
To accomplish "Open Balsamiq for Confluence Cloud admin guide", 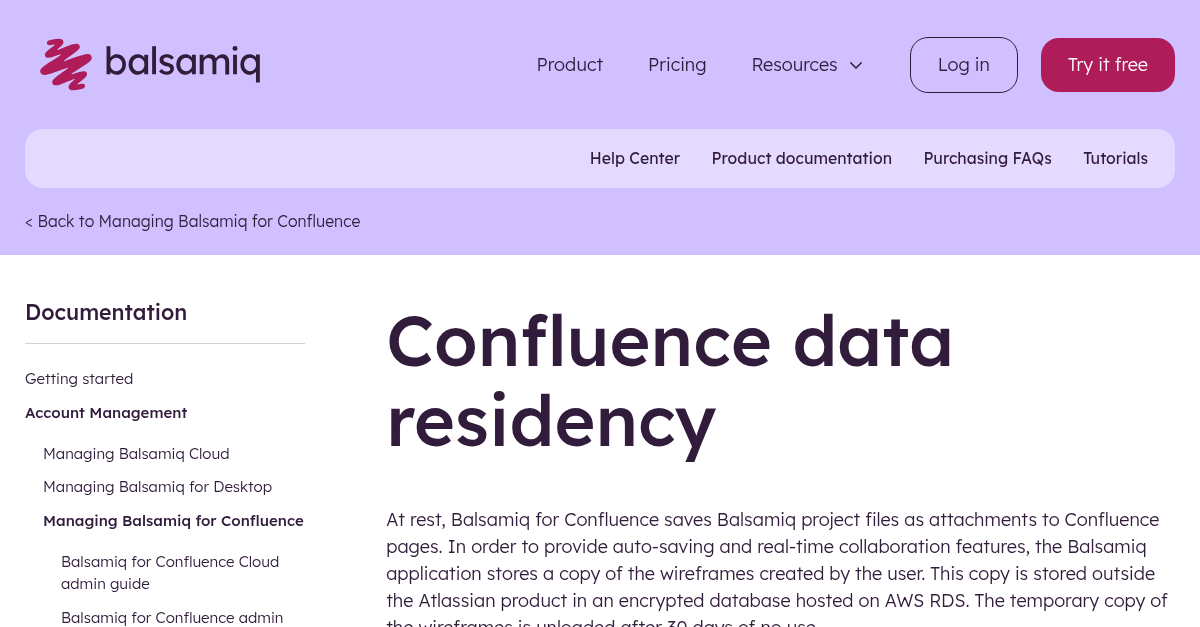I will 170,573.
